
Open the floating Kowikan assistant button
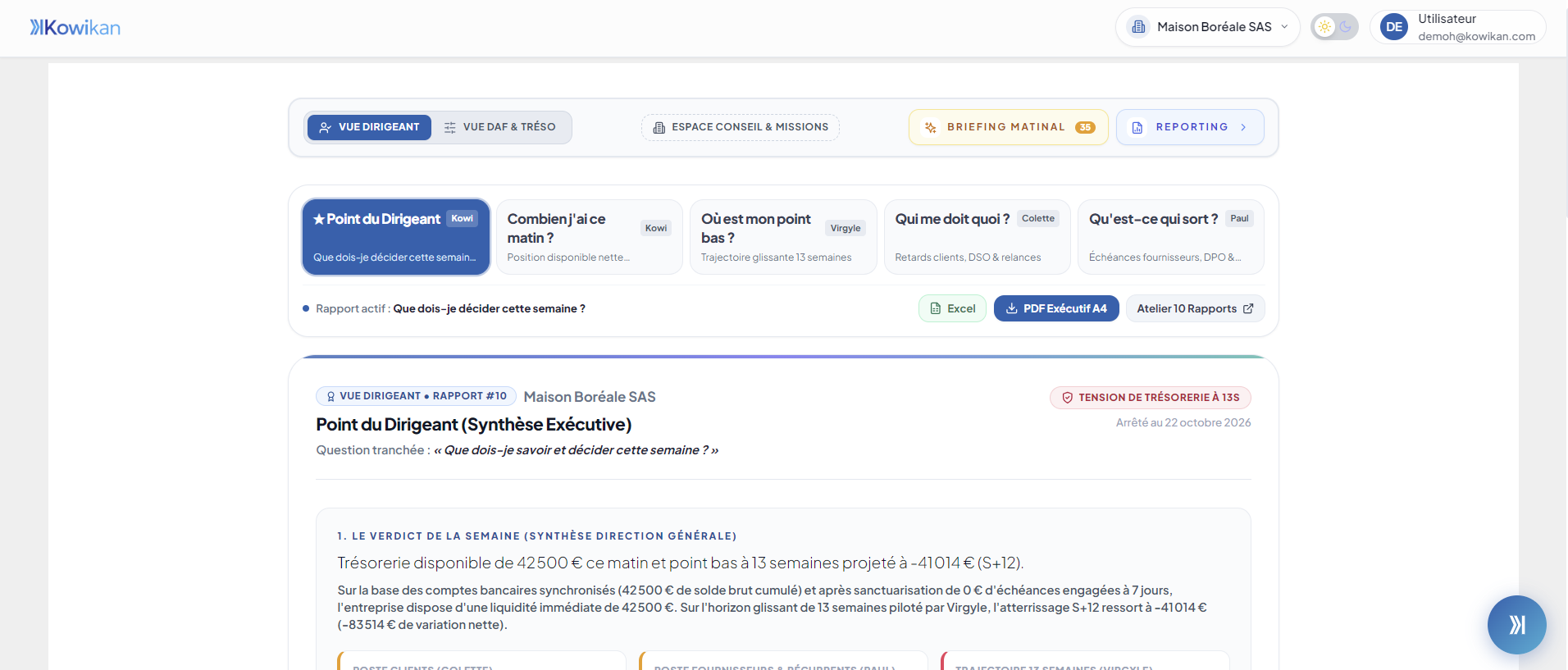pos(1517,625)
